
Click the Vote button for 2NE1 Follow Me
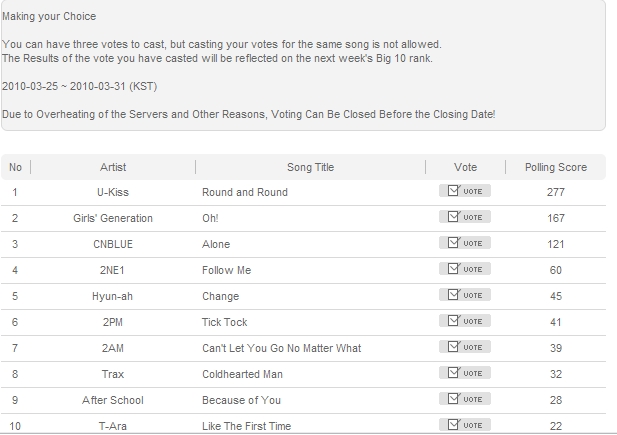pyautogui.click(x=465, y=269)
